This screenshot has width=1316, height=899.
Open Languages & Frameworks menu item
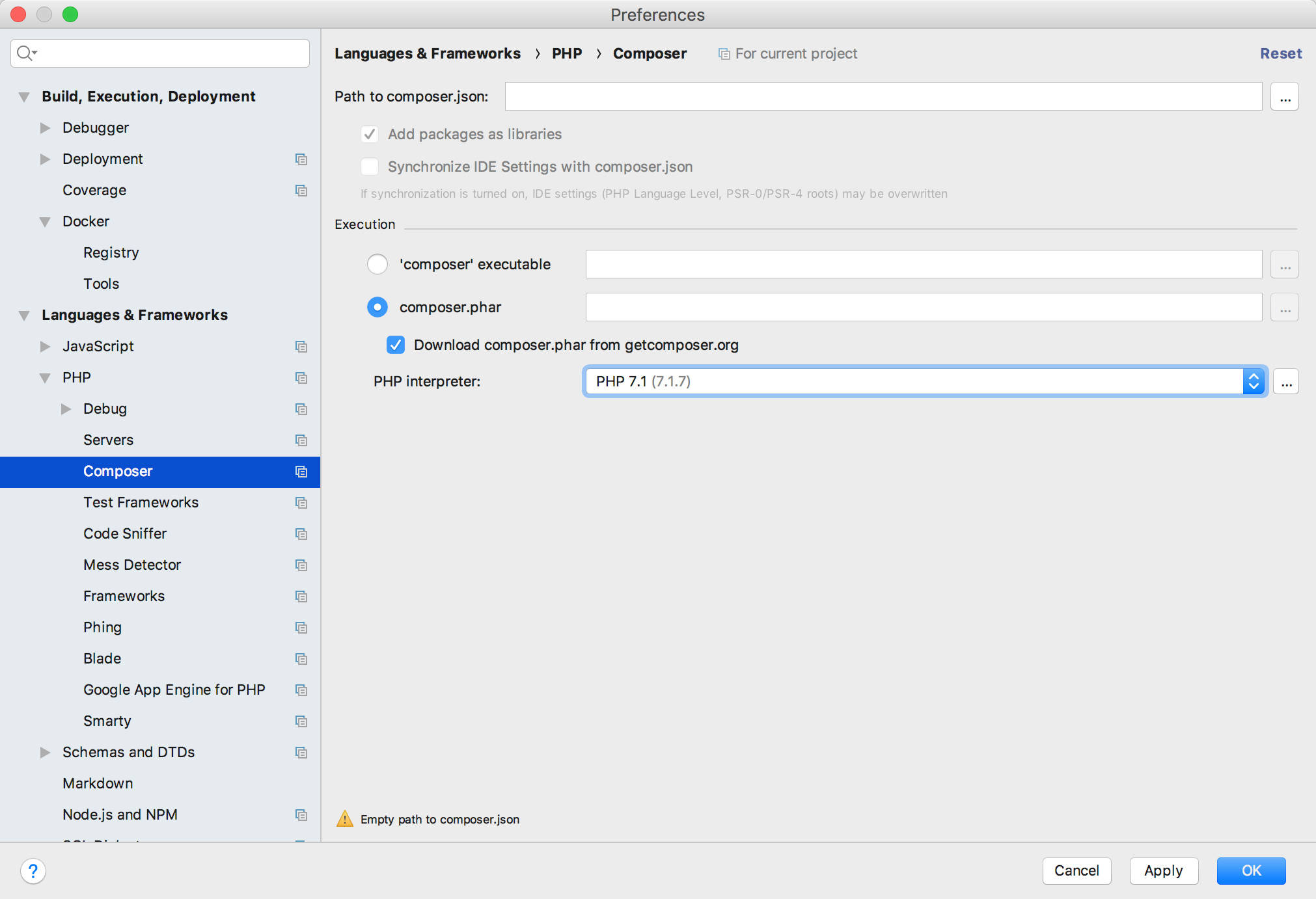pos(133,314)
